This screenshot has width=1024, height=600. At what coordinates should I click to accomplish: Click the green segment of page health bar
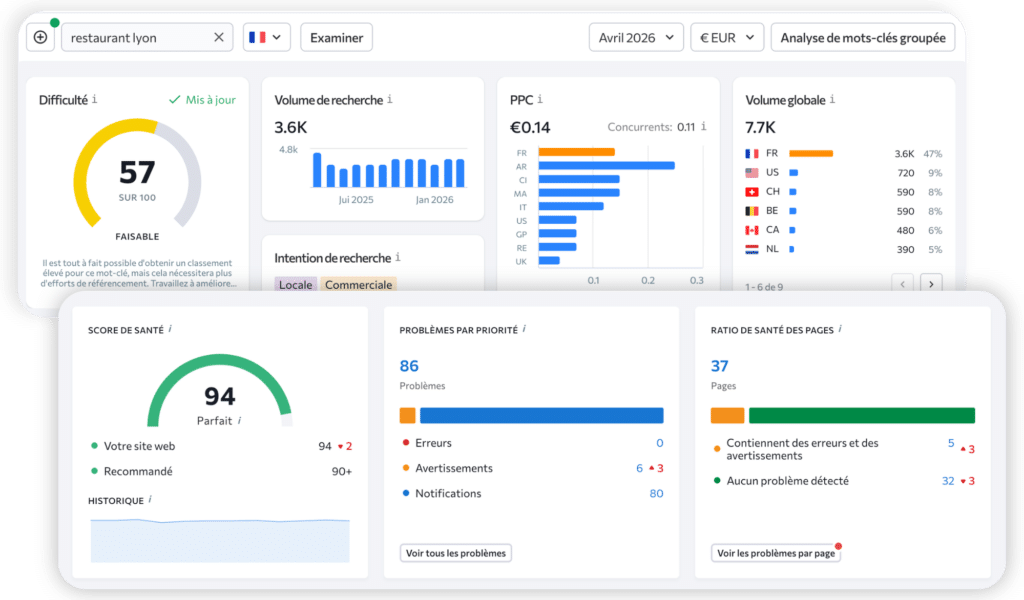[x=861, y=415]
